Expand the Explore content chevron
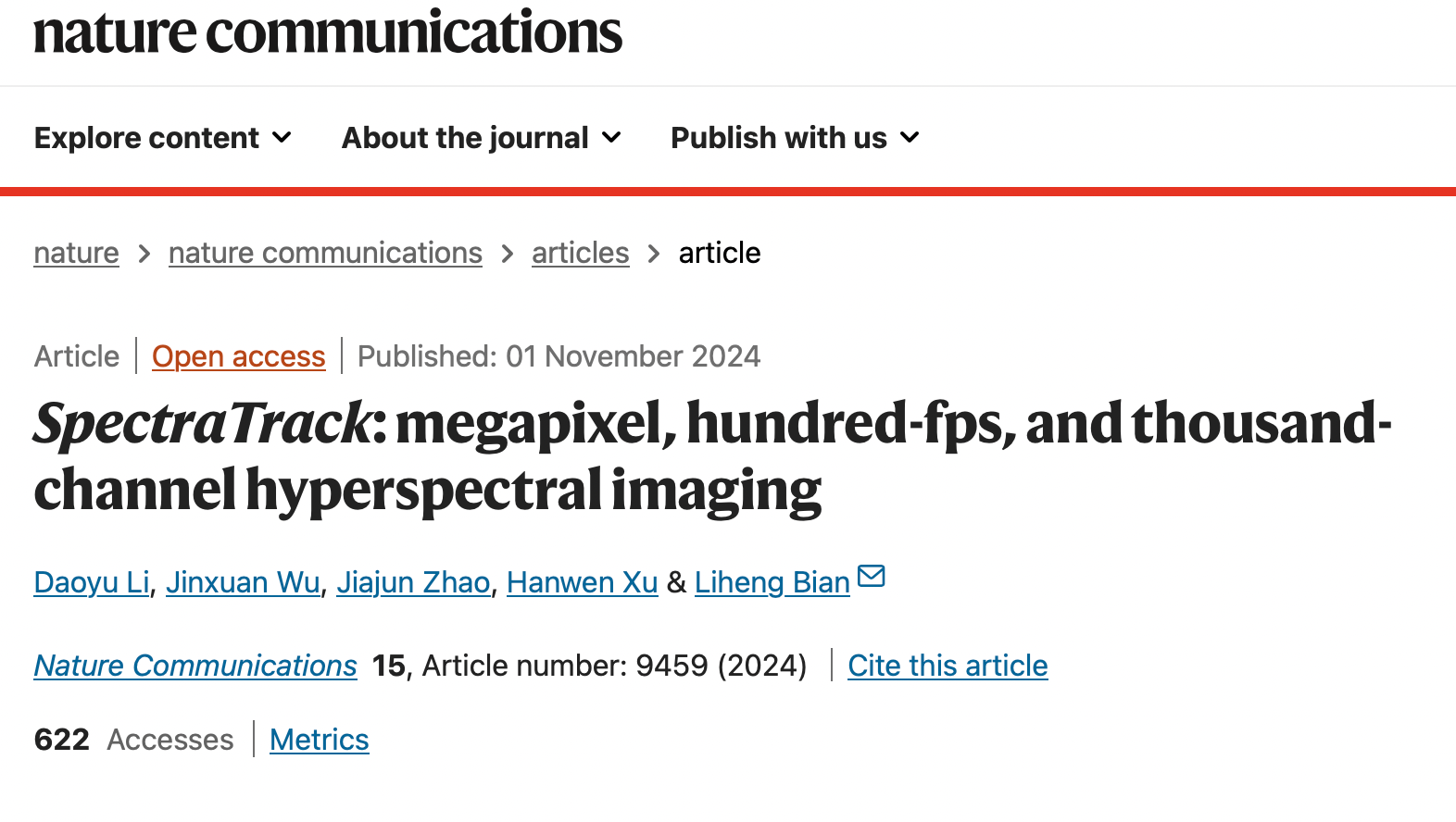This screenshot has height=822, width=1456. [x=282, y=138]
